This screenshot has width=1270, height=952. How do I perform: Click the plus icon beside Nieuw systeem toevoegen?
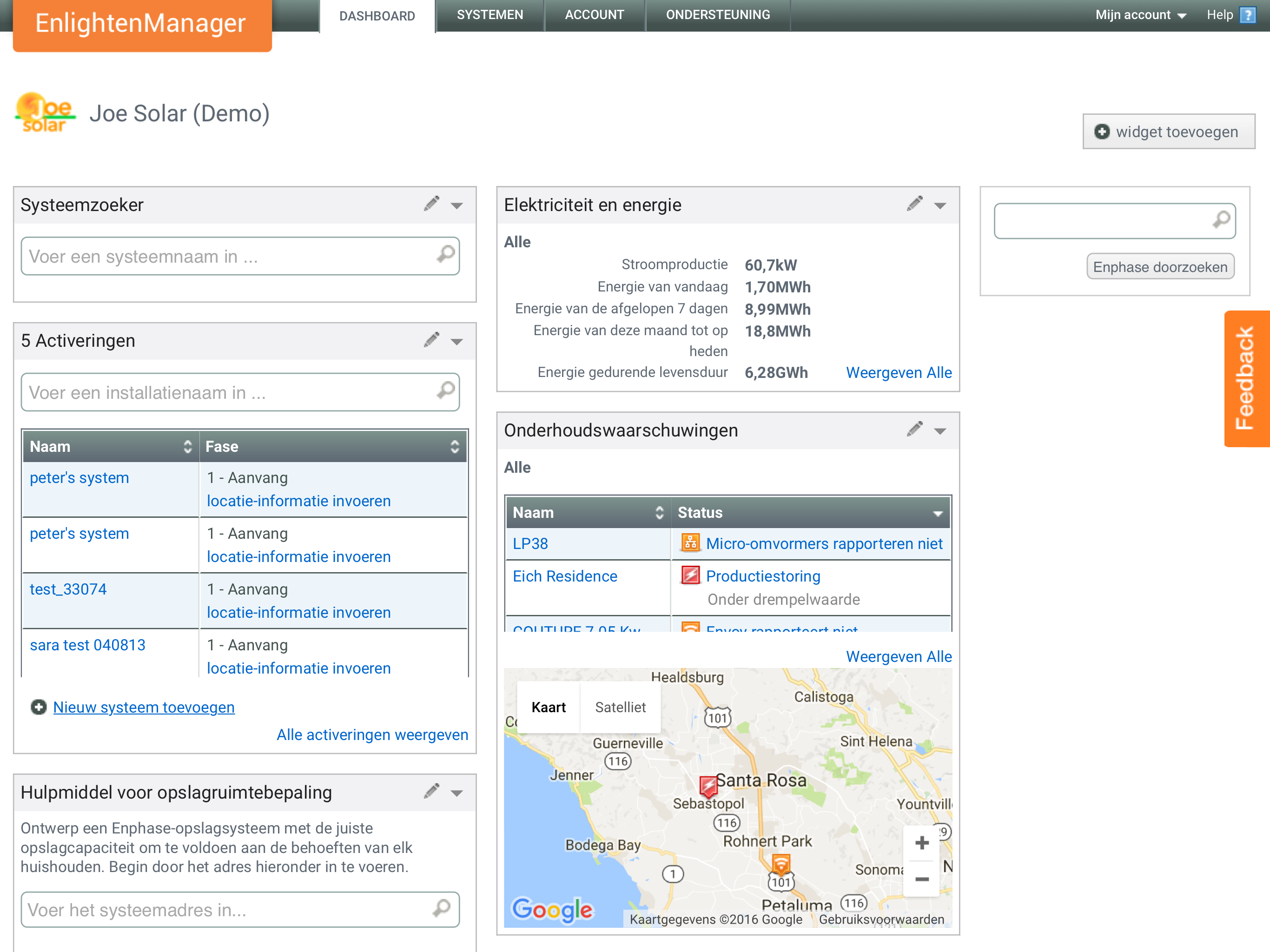(39, 707)
